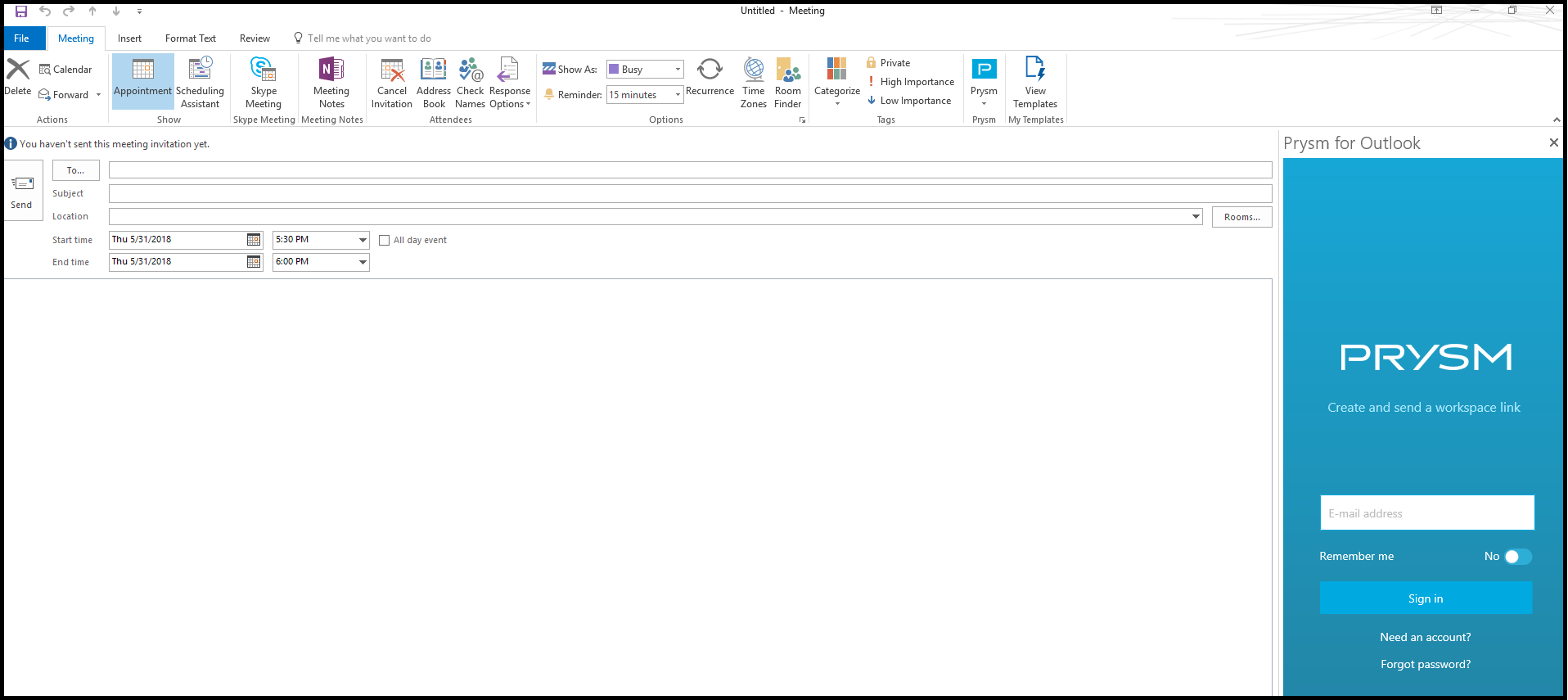Click View Templates
The image size is (1568, 700).
pyautogui.click(x=1035, y=81)
